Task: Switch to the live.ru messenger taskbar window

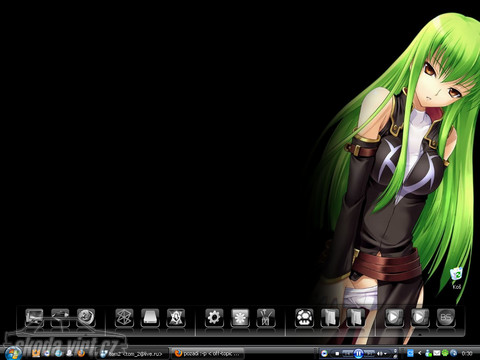Action: (133, 353)
